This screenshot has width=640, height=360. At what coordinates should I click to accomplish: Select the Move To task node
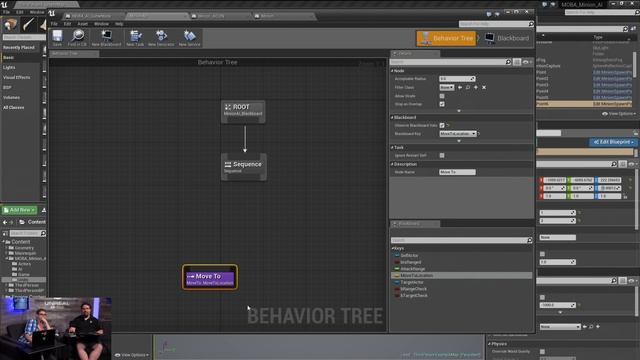point(210,278)
